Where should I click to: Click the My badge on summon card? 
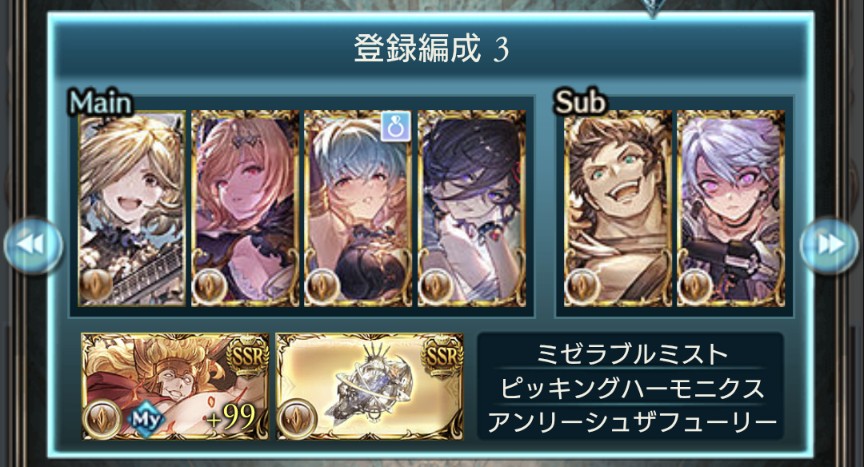point(146,420)
